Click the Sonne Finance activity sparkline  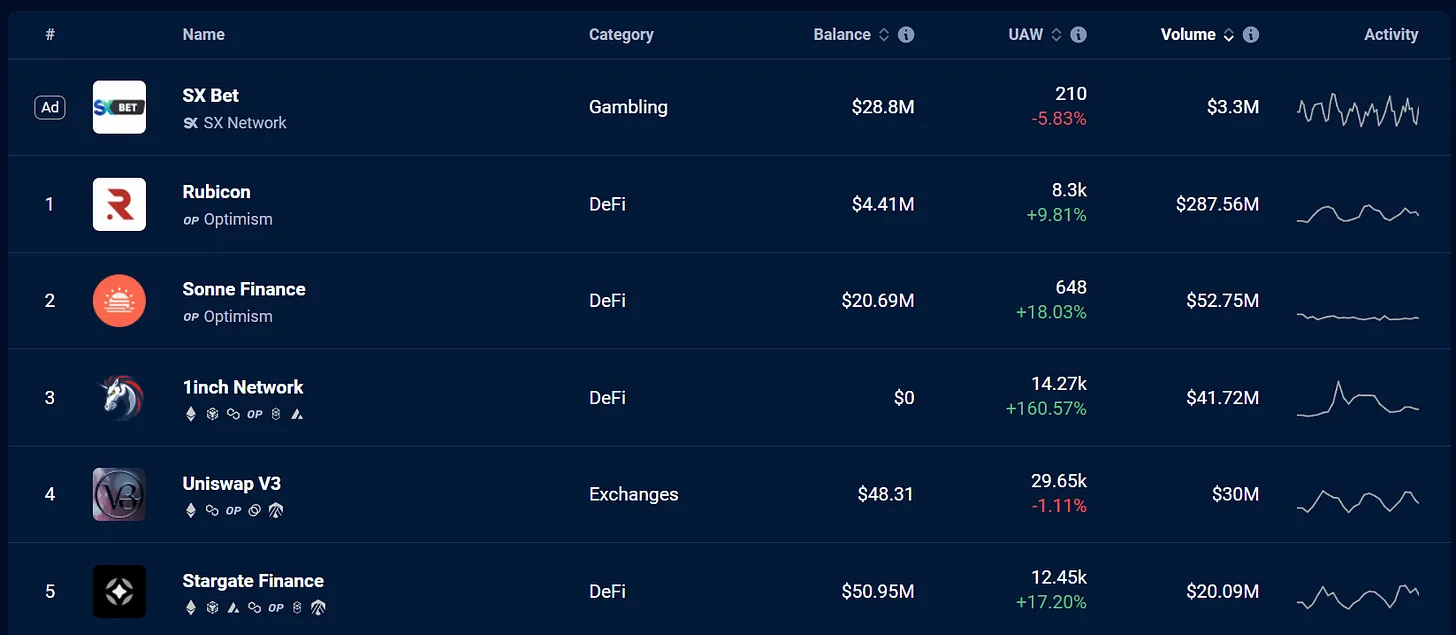[x=1358, y=317]
